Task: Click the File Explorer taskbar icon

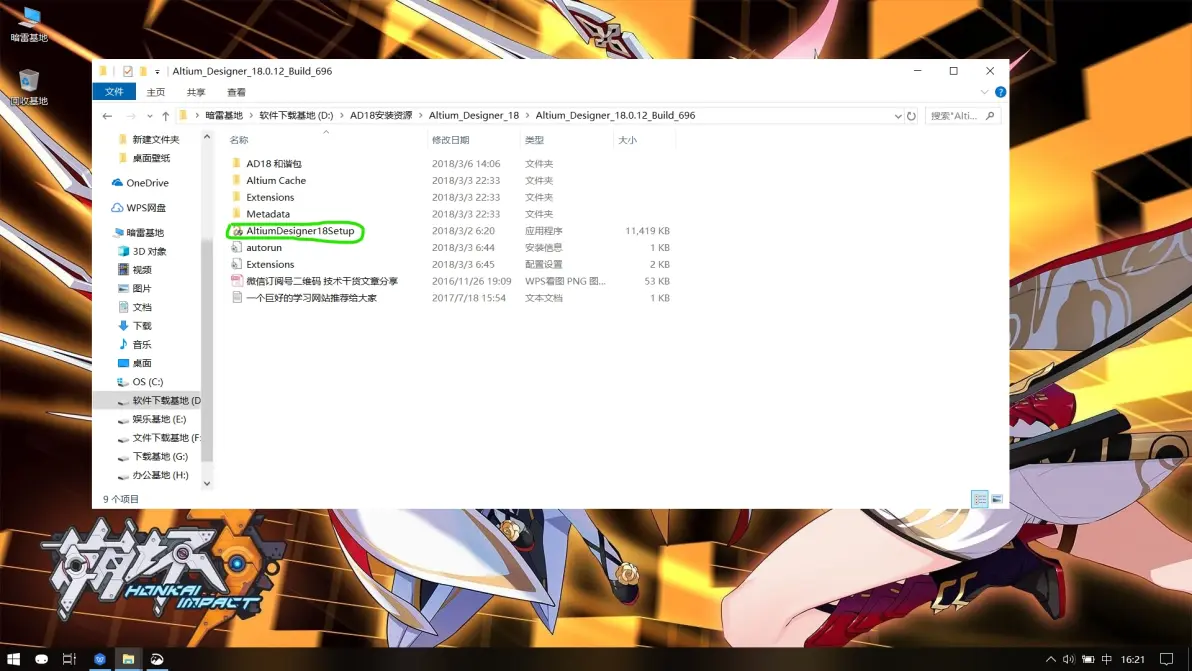Action: [x=128, y=659]
